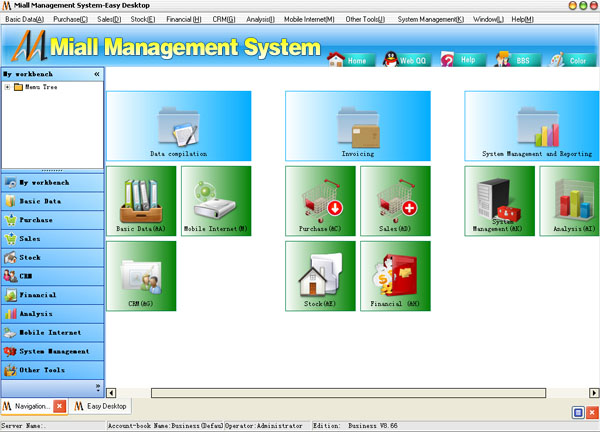This screenshot has height=432, width=600.
Task: Click the Edition: Business status entry
Action: pyautogui.click(x=355, y=425)
